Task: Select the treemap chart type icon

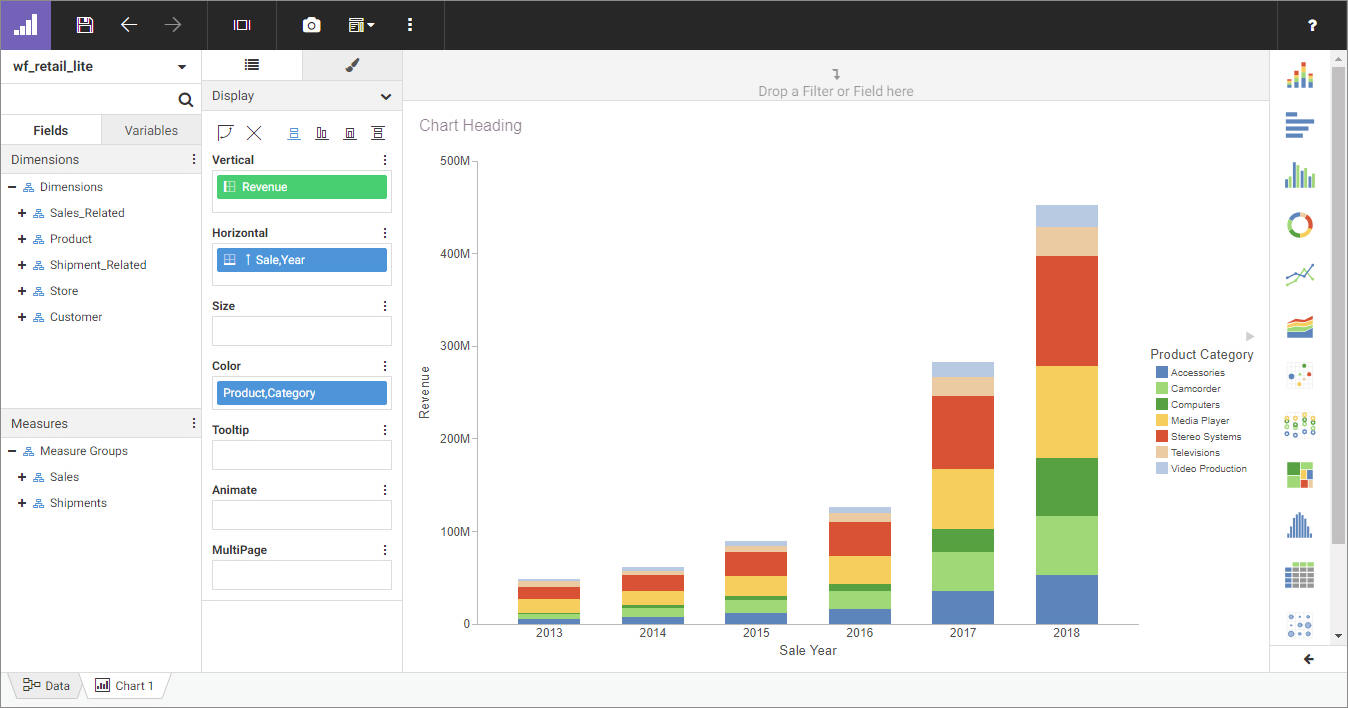Action: tap(1299, 475)
